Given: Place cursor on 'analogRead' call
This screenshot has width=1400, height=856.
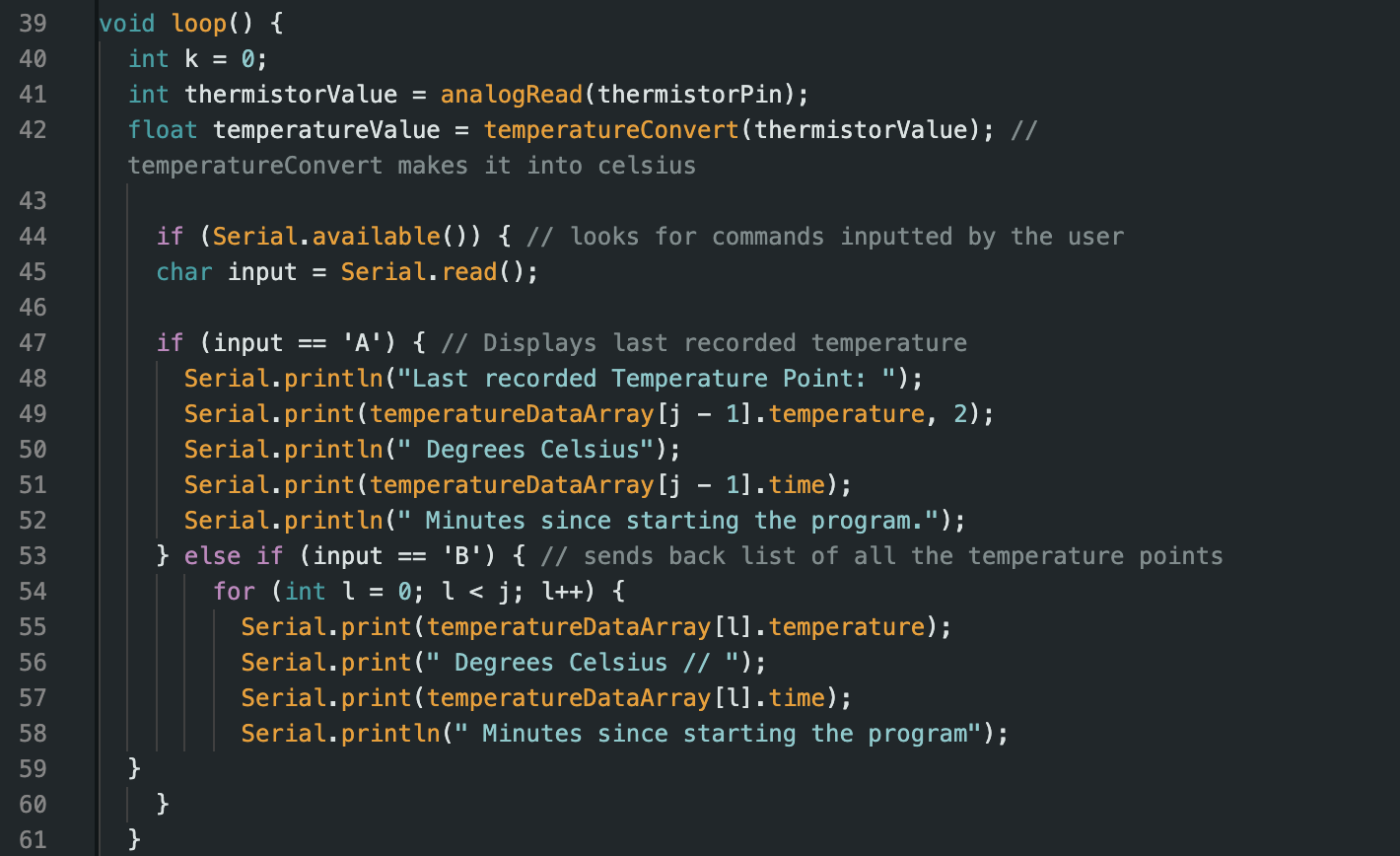Looking at the screenshot, I should tap(512, 95).
